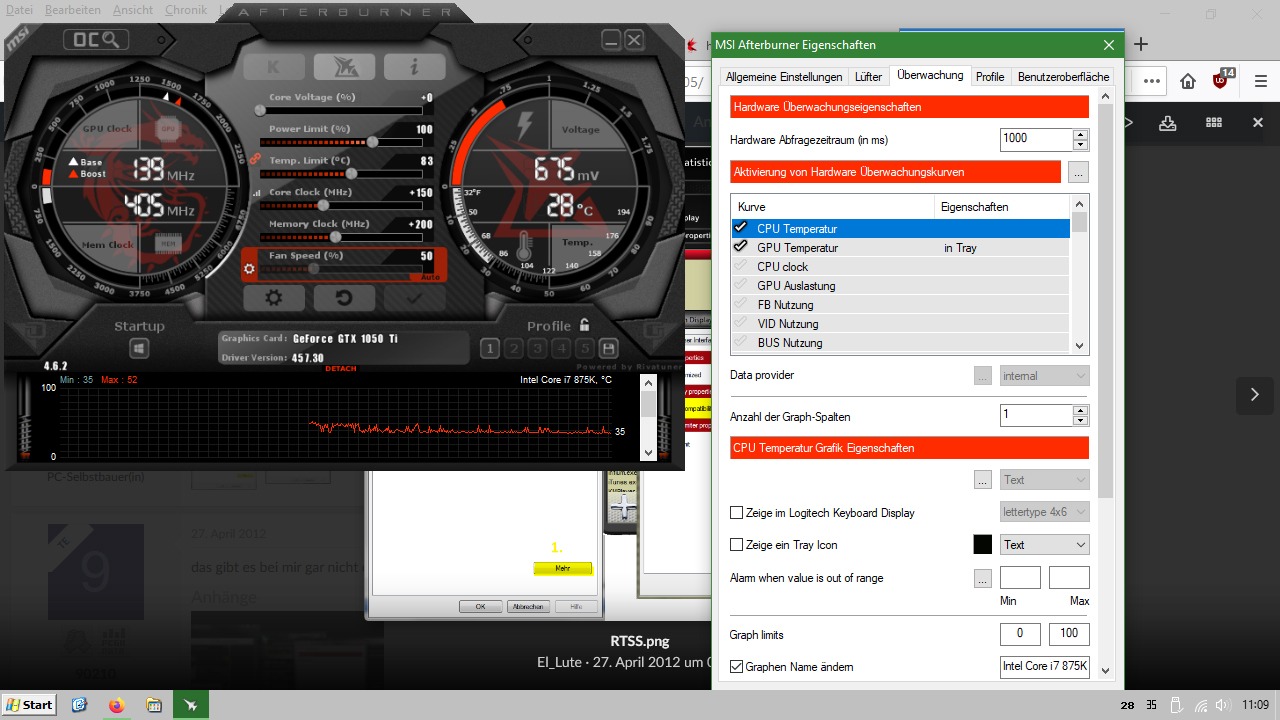Go to the next lightbox image

(x=1255, y=395)
